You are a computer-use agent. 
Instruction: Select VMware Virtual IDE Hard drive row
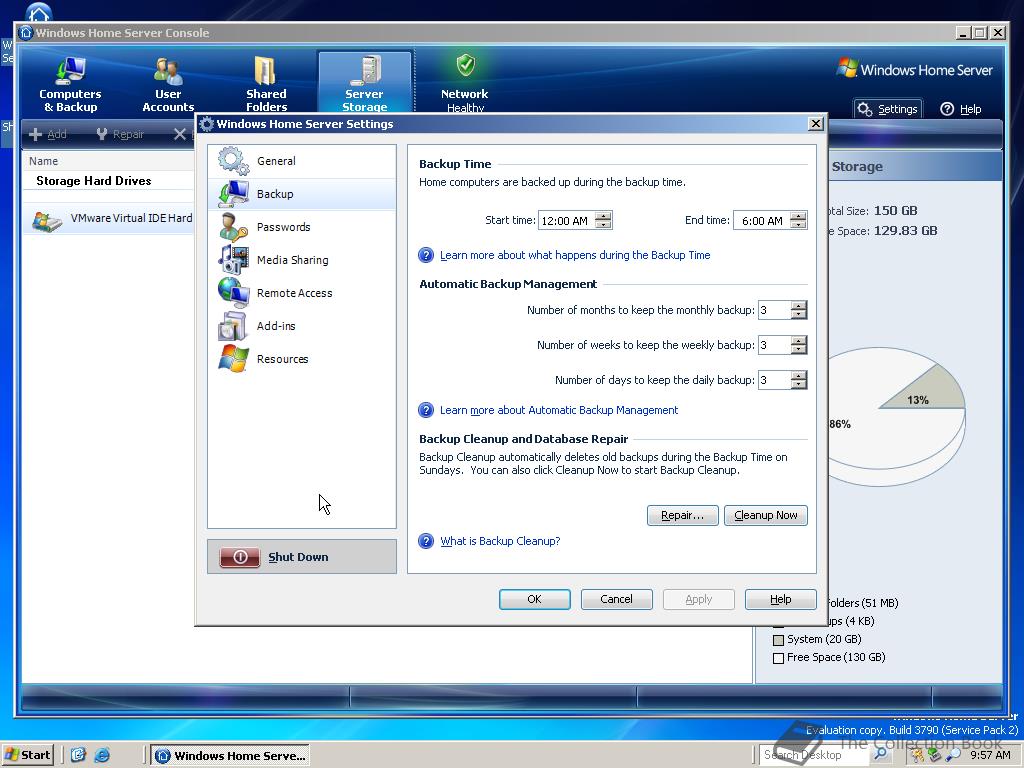click(x=108, y=219)
